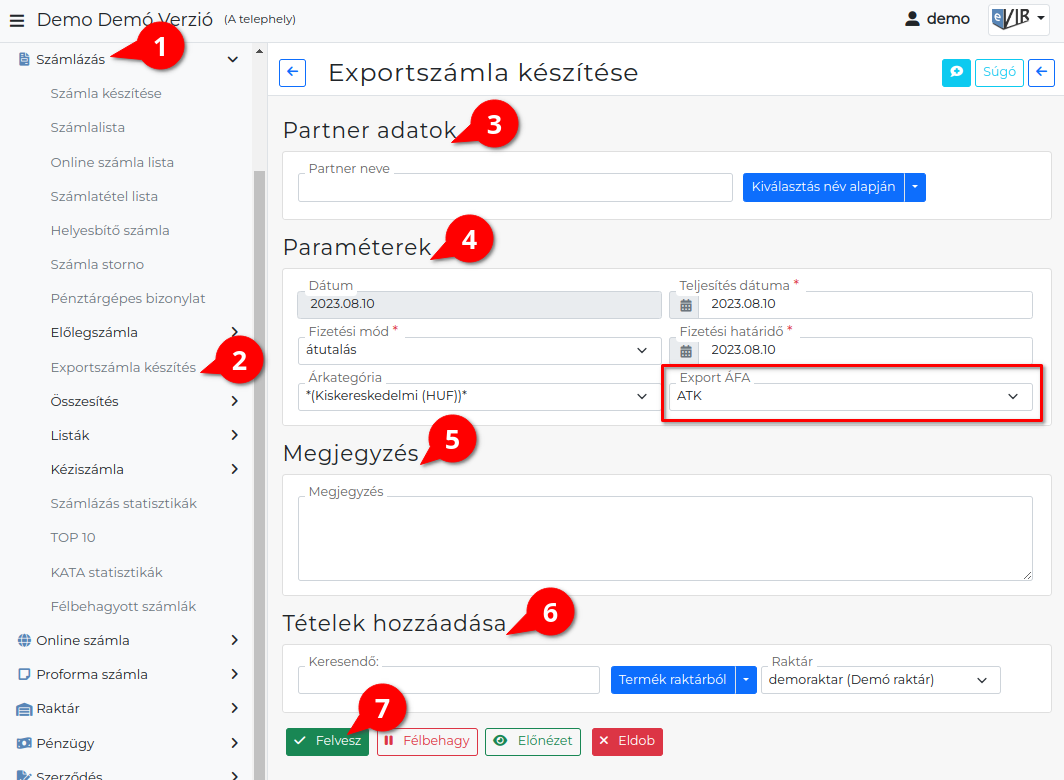
Task: Open calendar icon for Teljesítés dátuma
Action: (x=686, y=305)
